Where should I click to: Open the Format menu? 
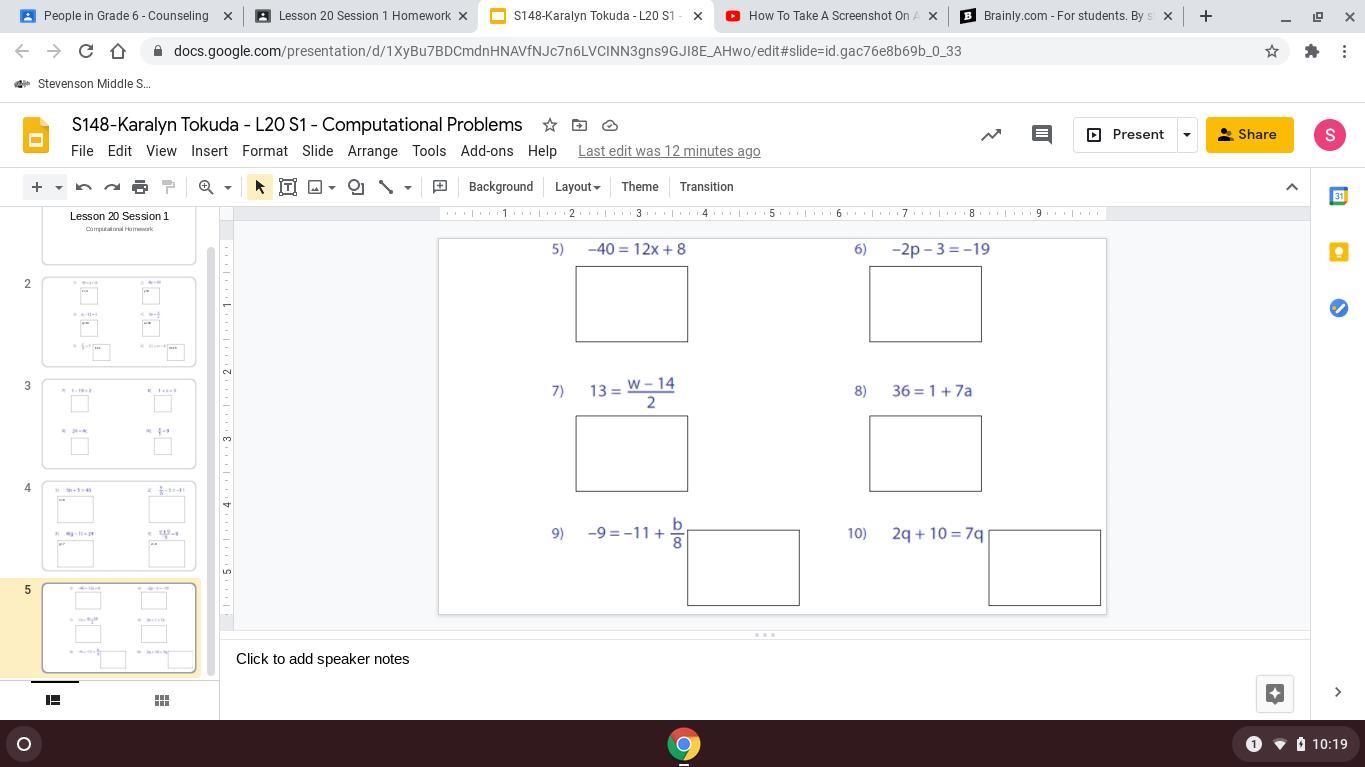(x=265, y=151)
